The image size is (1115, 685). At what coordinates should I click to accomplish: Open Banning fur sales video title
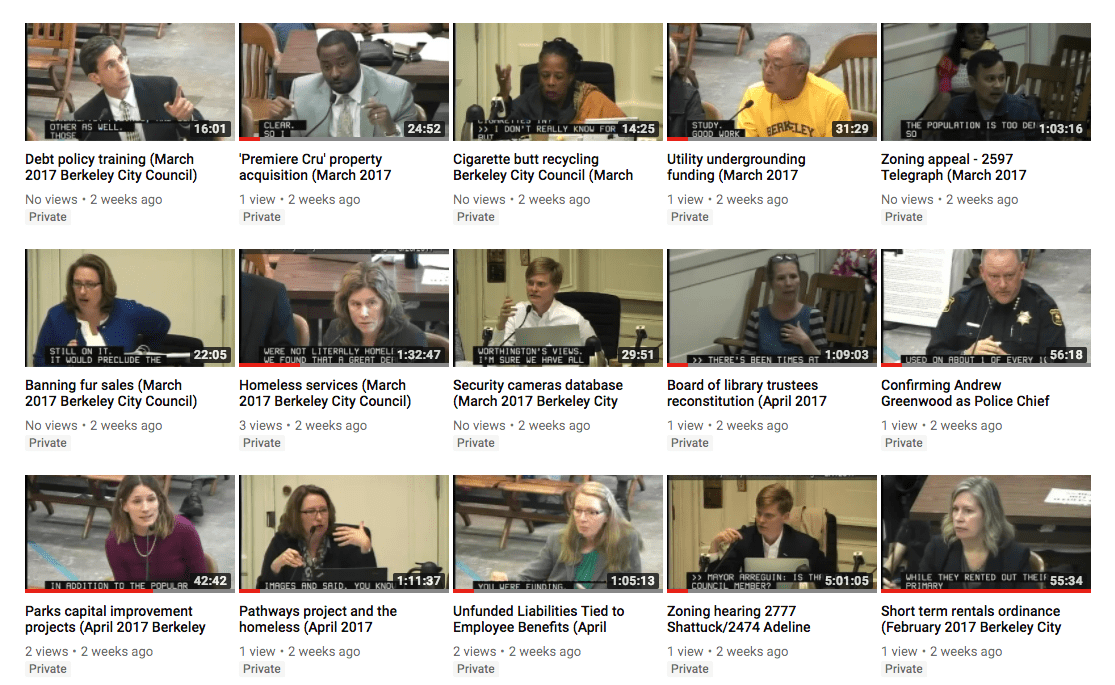(111, 393)
